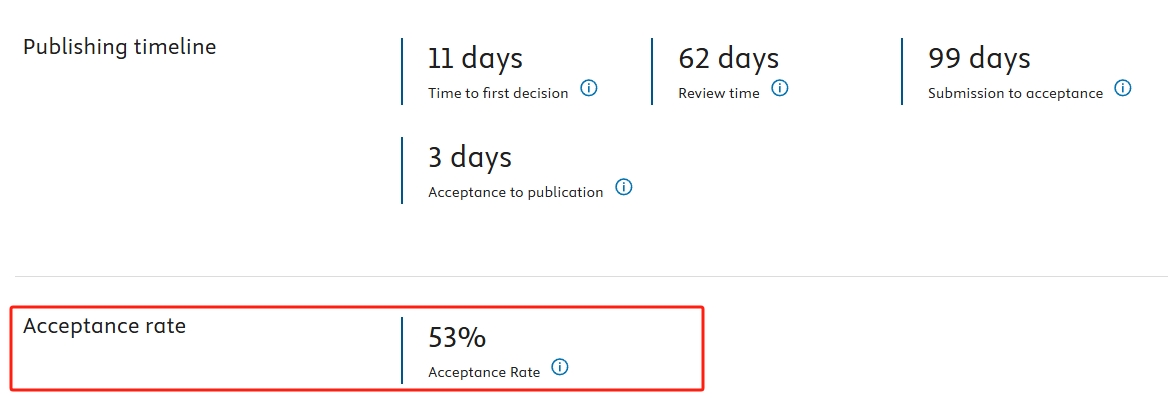Click the 3 days figure
1168x415 pixels.
[470, 157]
